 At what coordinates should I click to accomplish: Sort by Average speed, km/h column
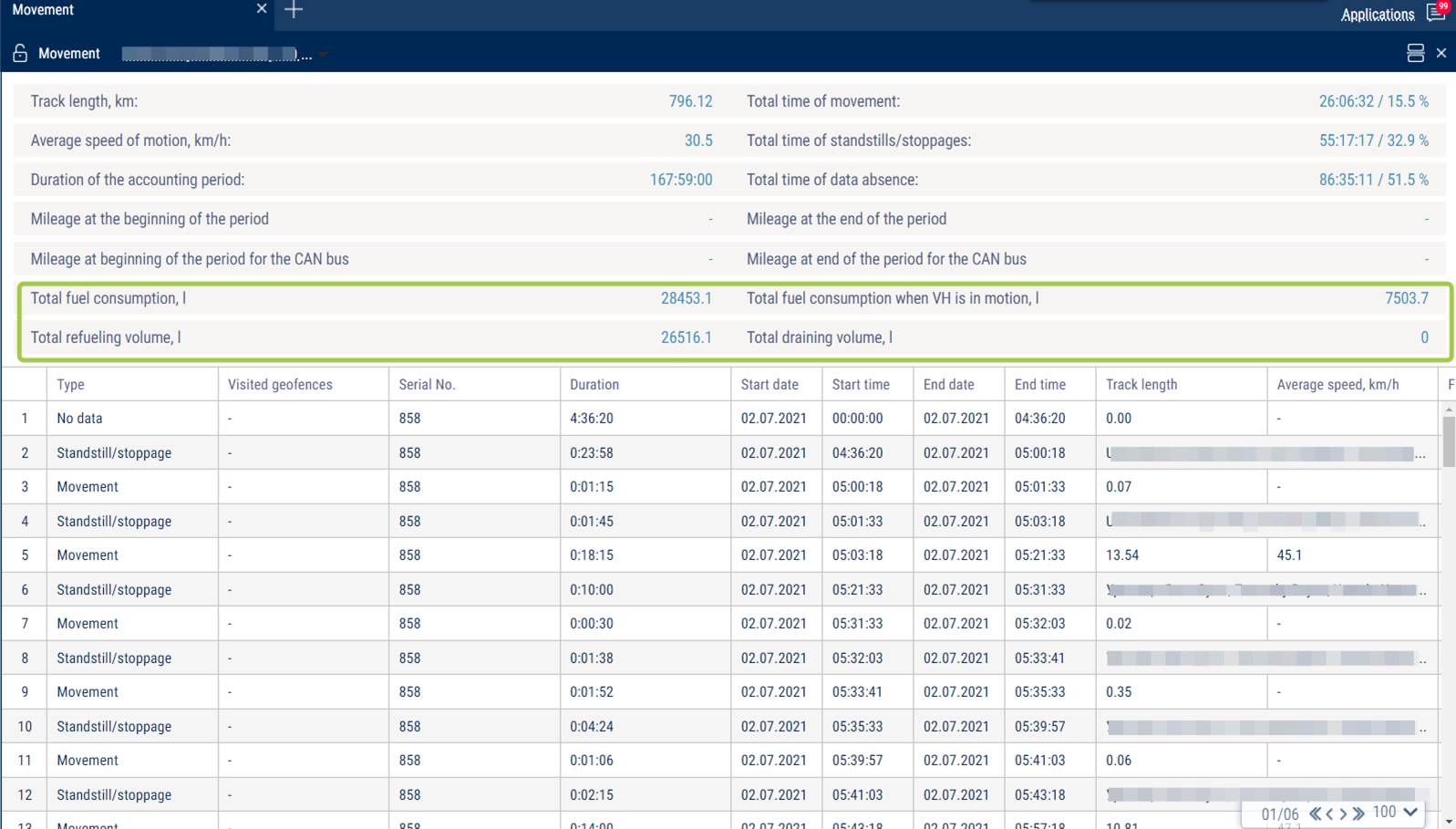[1352, 385]
